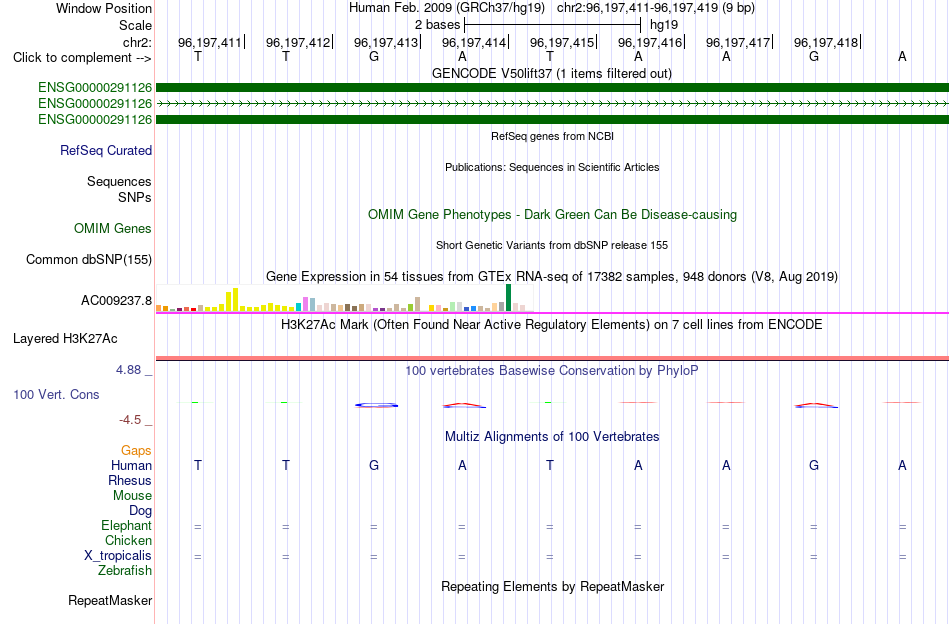Click the 4.88 PhyloP upper scale value

[x=128, y=370]
